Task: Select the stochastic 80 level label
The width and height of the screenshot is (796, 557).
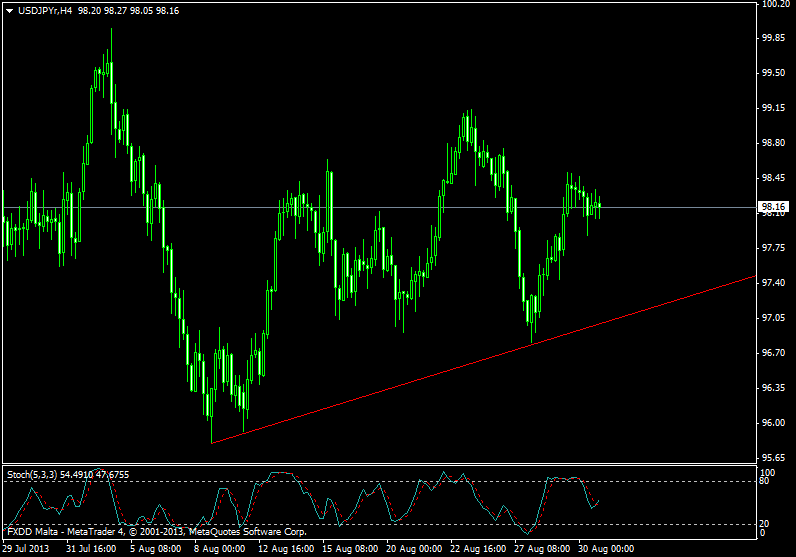Action: coord(764,481)
